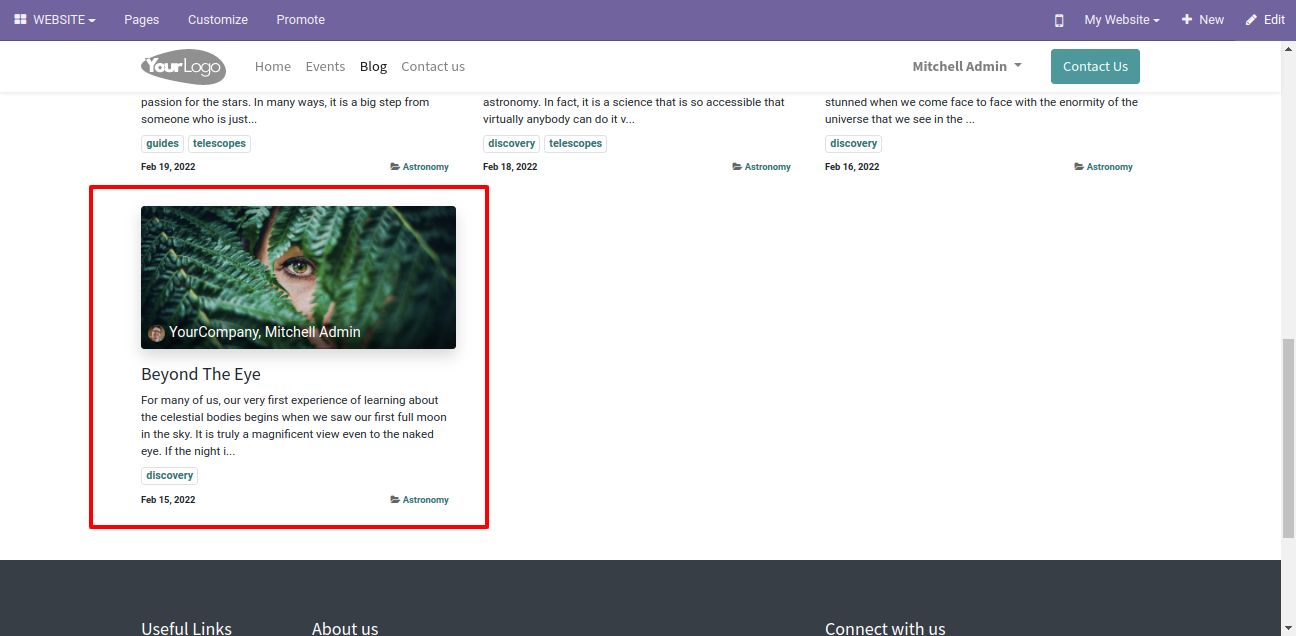
Task: Go to the Home page link
Action: (273, 67)
